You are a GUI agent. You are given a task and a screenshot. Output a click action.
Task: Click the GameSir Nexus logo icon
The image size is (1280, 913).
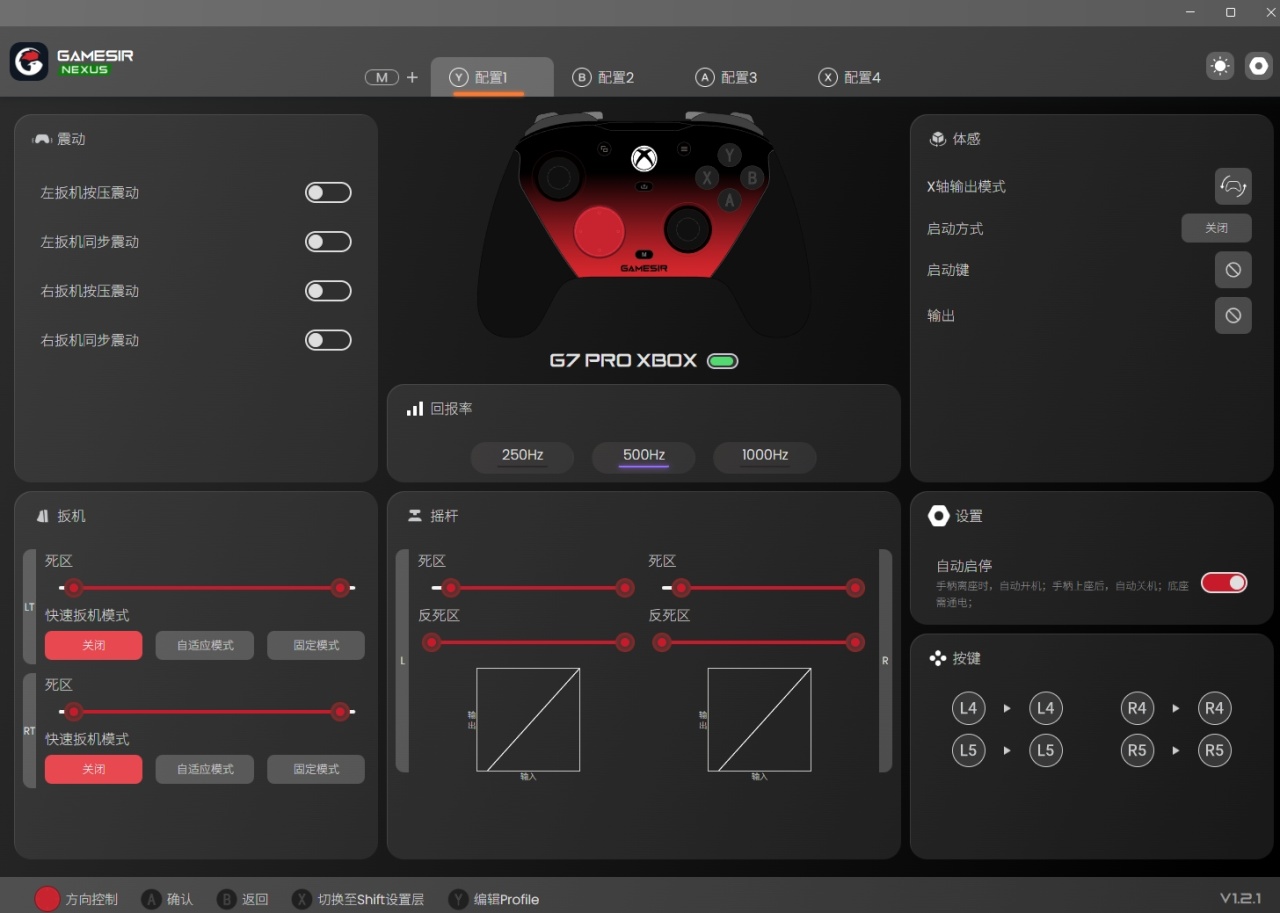click(29, 61)
